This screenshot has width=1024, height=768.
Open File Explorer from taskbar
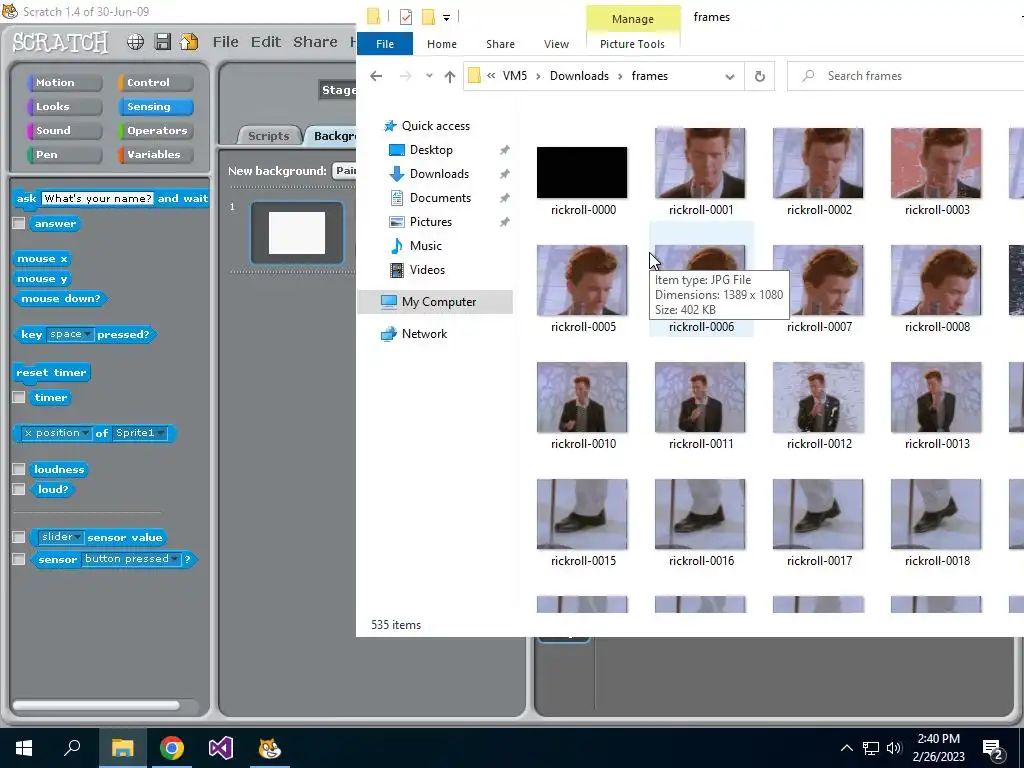(122, 748)
